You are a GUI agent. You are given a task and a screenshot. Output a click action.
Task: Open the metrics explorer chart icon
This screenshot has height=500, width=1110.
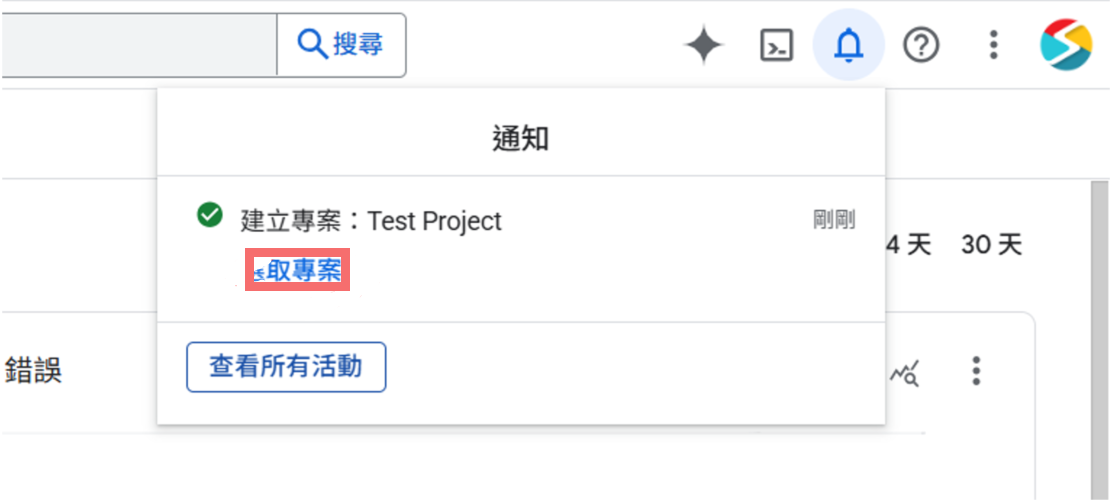(905, 374)
